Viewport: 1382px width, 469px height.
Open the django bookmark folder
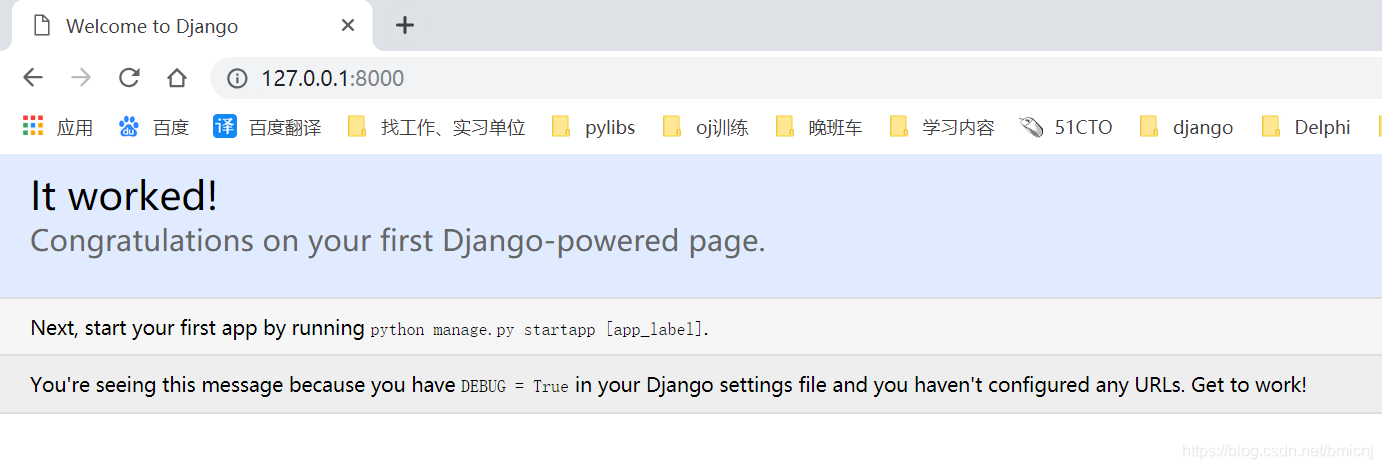tap(1187, 127)
